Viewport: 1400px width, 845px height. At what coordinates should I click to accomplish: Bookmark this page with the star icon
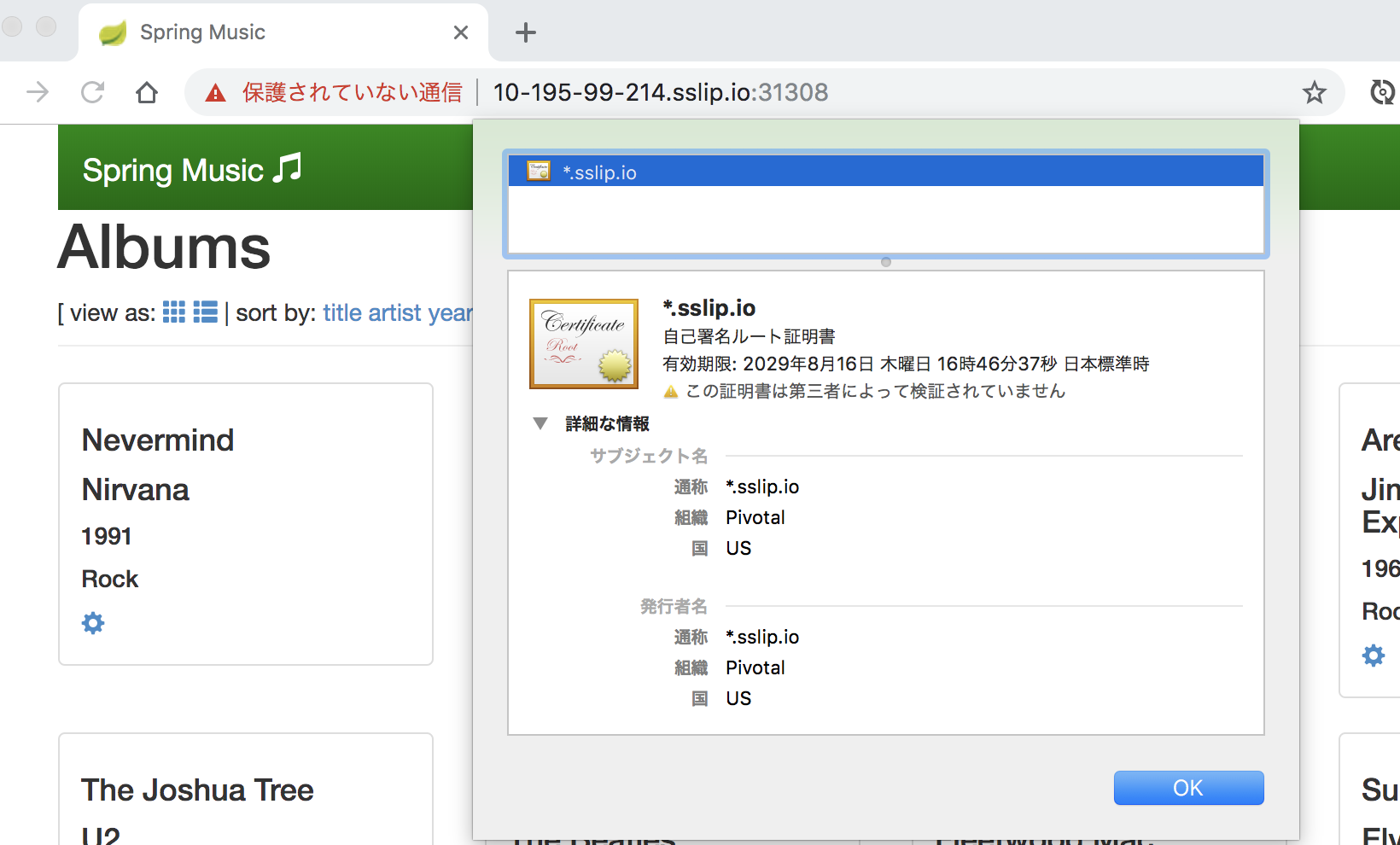click(x=1315, y=92)
